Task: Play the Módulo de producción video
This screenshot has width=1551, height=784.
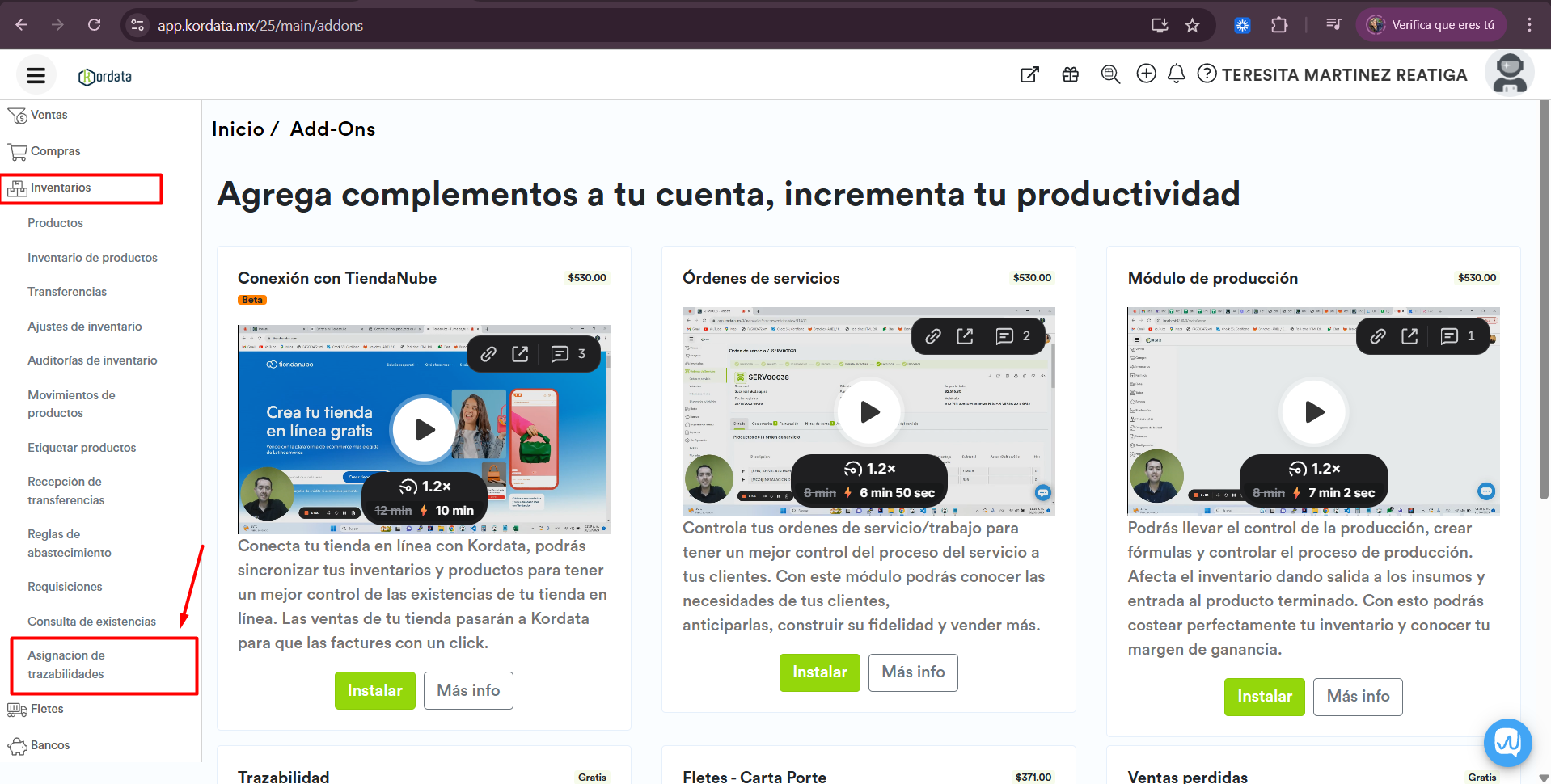Action: pos(1314,412)
